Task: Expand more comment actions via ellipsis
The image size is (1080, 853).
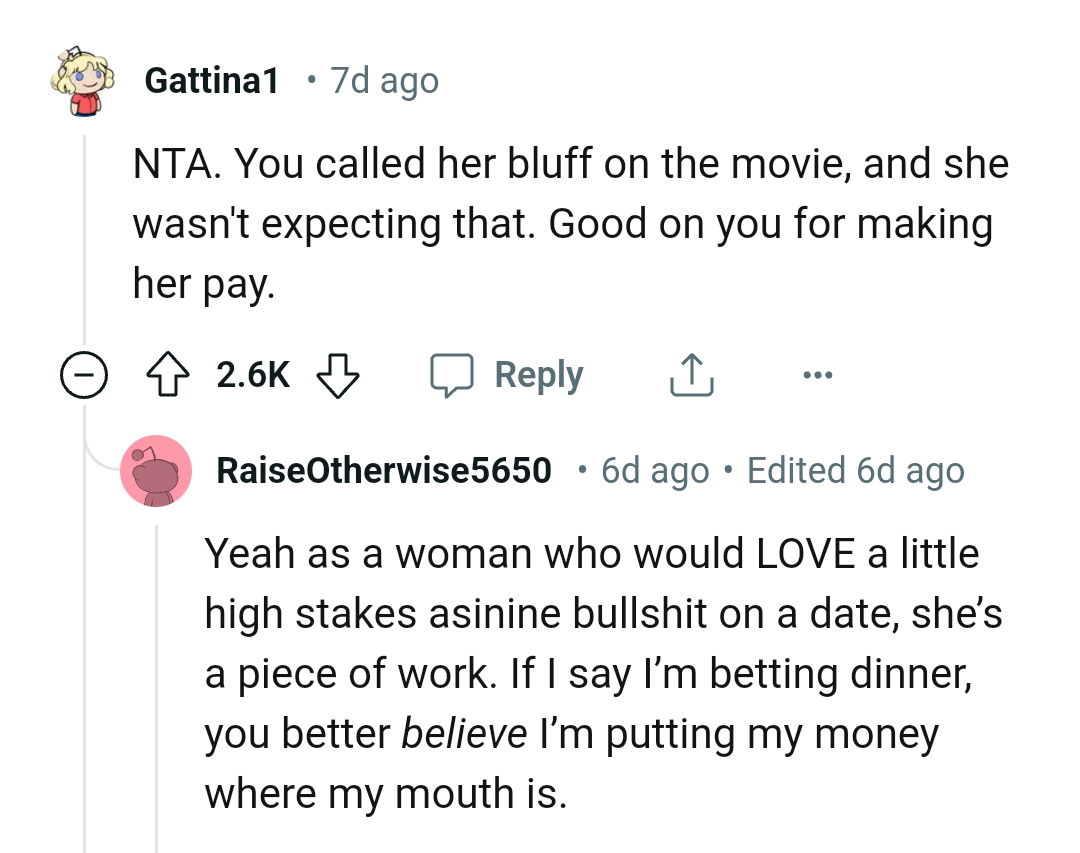Action: [818, 374]
